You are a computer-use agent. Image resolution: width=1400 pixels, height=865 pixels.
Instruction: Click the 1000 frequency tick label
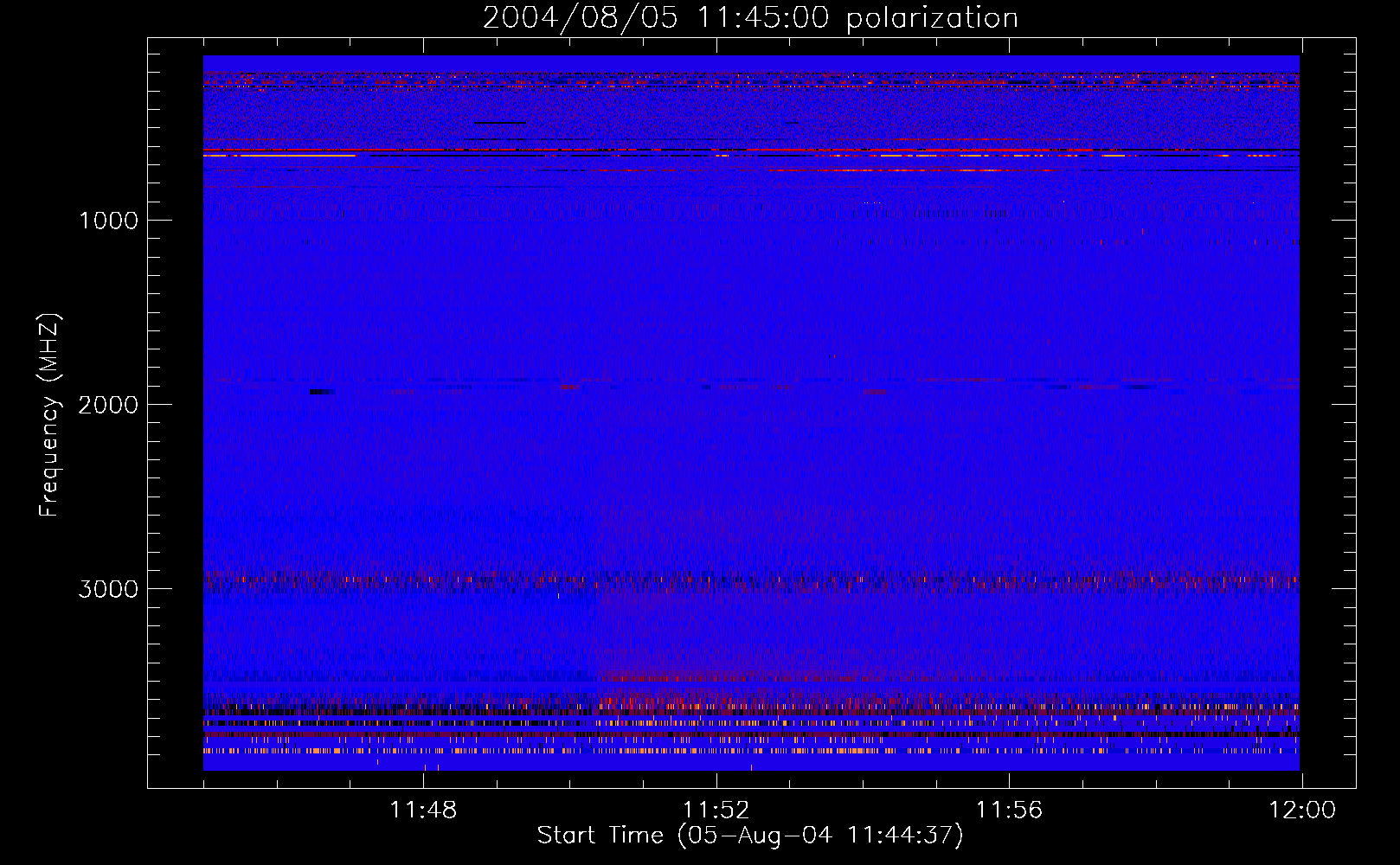[x=108, y=221]
